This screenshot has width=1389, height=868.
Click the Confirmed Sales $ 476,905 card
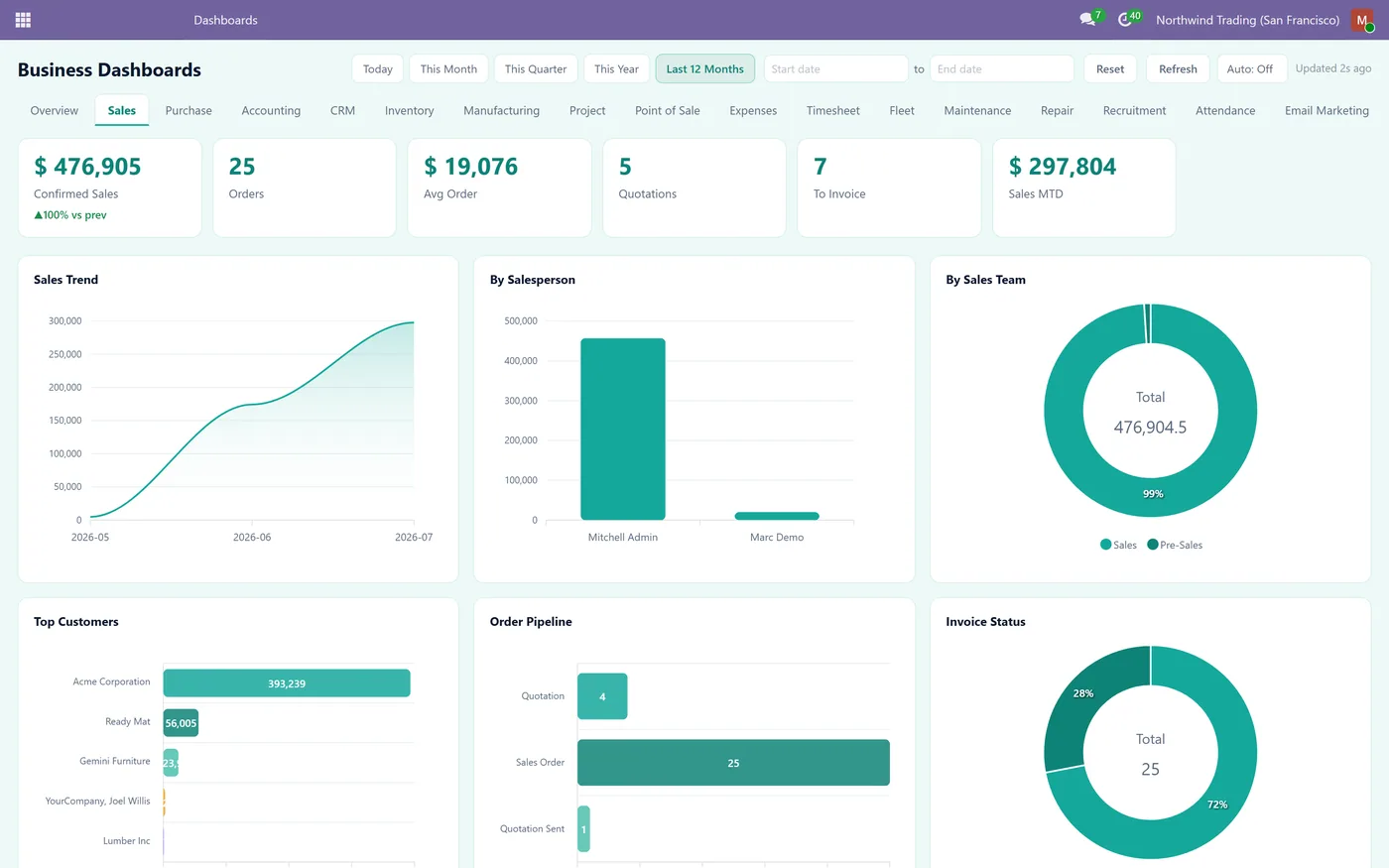click(x=110, y=187)
